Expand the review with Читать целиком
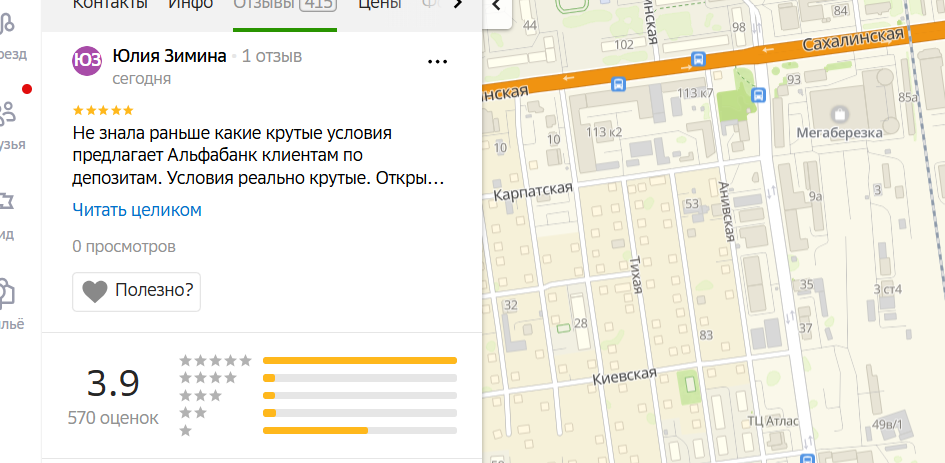Image resolution: width=945 pixels, height=463 pixels. (137, 210)
